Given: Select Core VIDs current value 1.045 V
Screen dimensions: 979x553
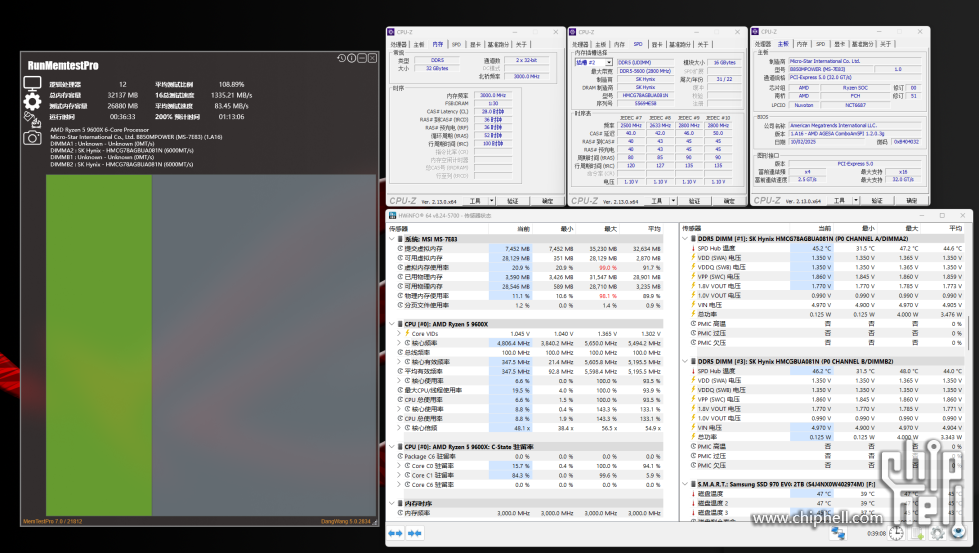Looking at the screenshot, I should pos(517,333).
